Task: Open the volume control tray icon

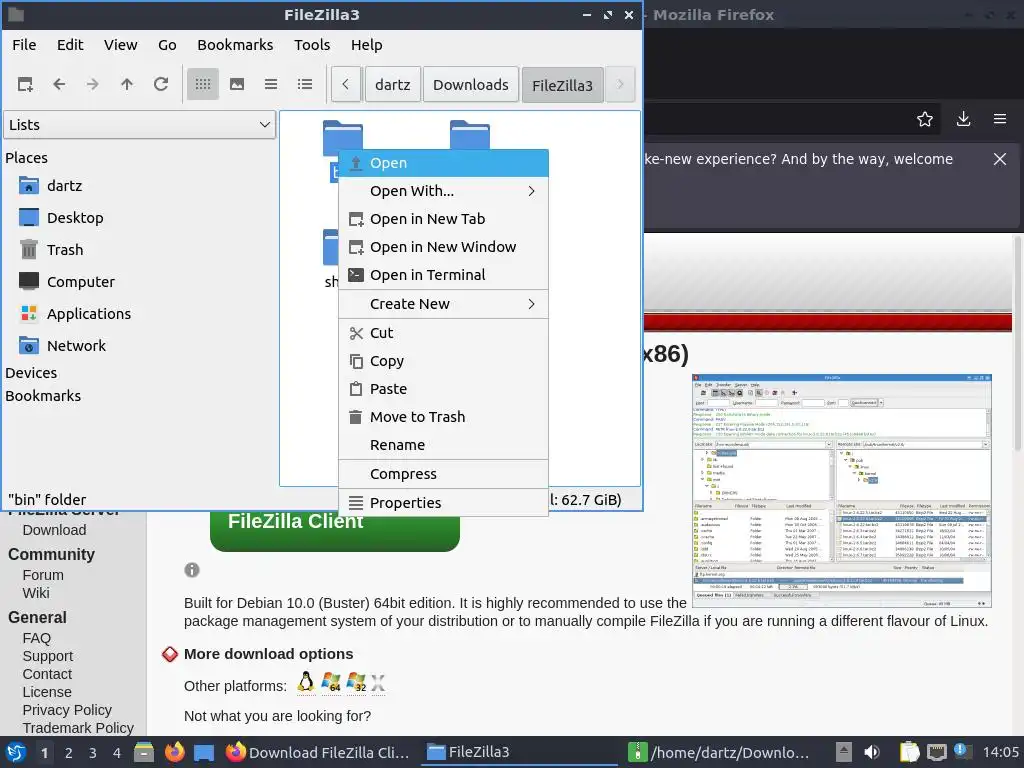Action: point(872,752)
